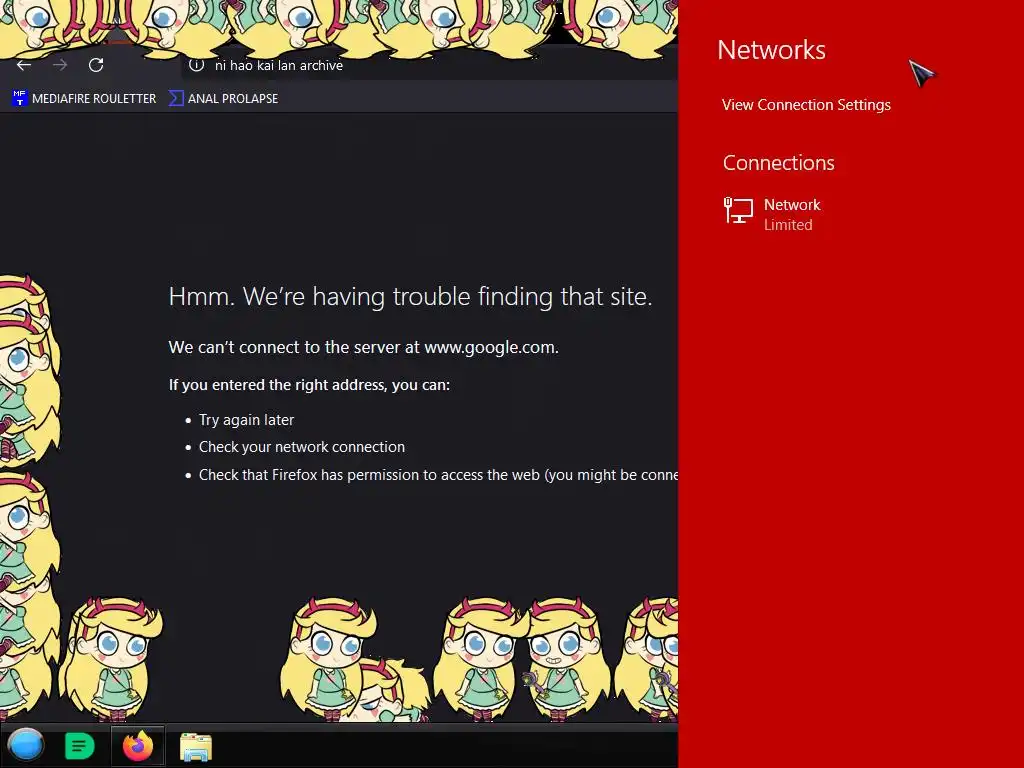Click the 'If you entered the right address' line
Image resolution: width=1024 pixels, height=768 pixels.
click(309, 385)
